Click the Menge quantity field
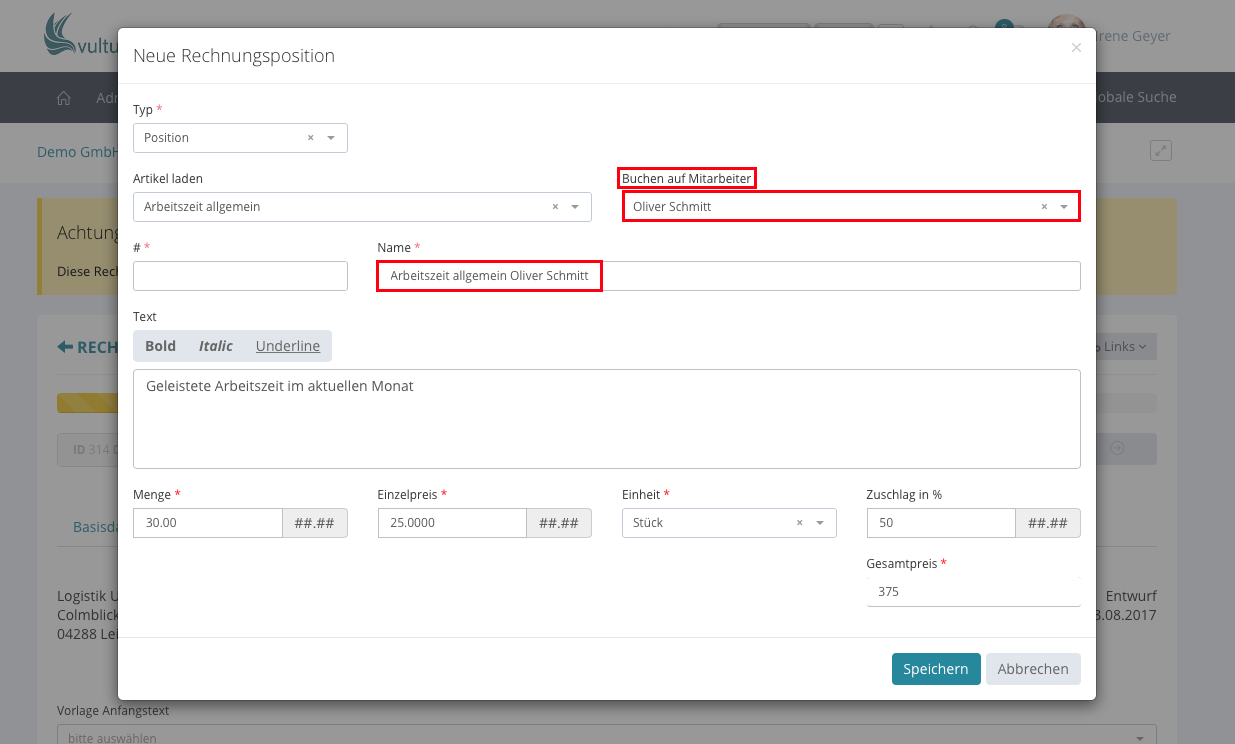 click(x=208, y=523)
